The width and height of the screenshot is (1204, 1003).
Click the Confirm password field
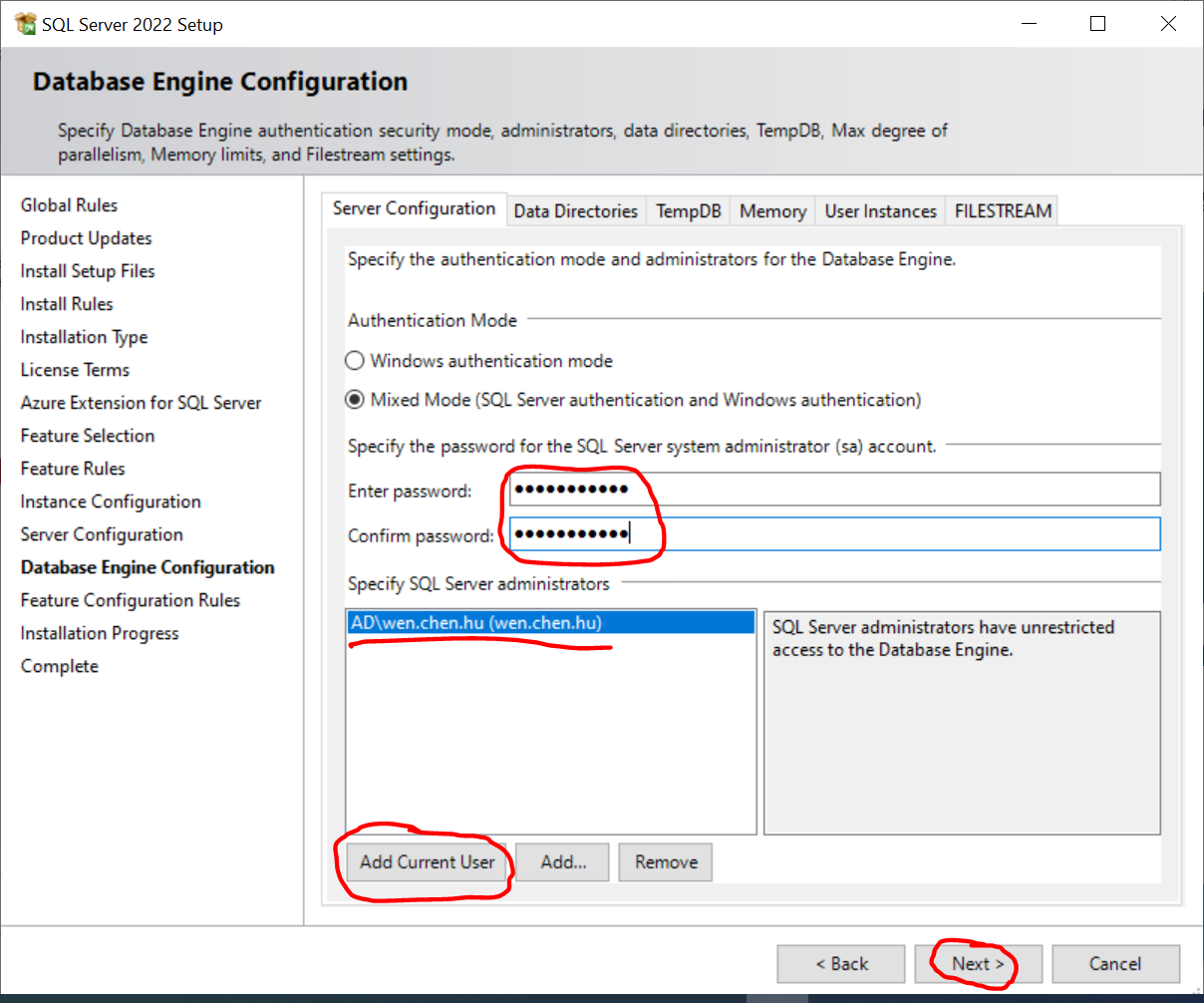point(835,533)
